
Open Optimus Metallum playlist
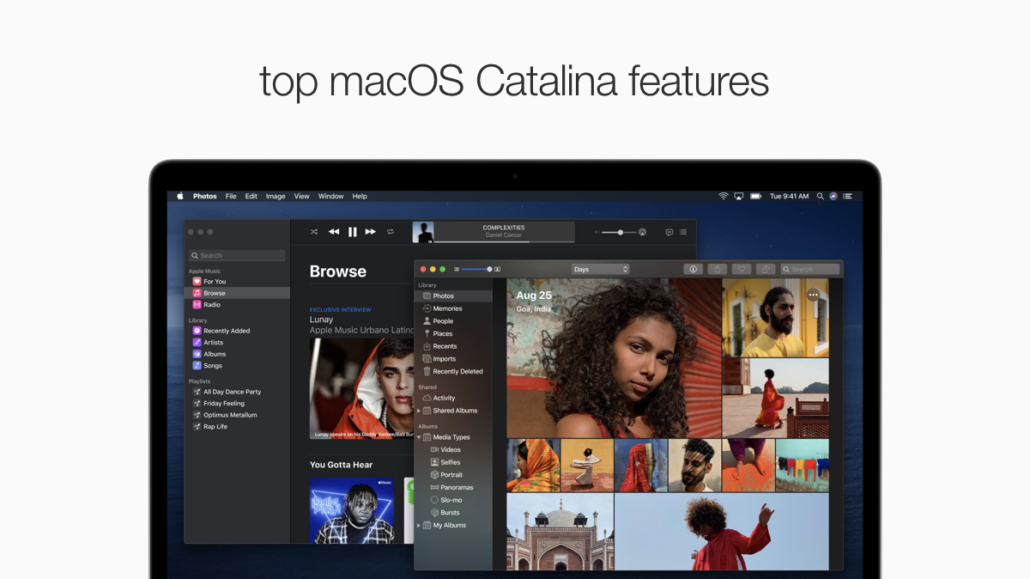point(237,415)
